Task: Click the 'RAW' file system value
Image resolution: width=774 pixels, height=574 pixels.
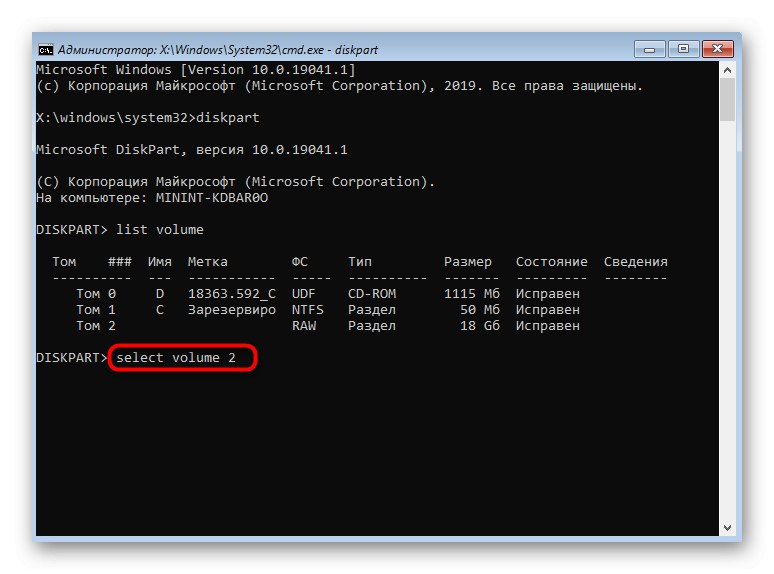Action: pos(304,326)
